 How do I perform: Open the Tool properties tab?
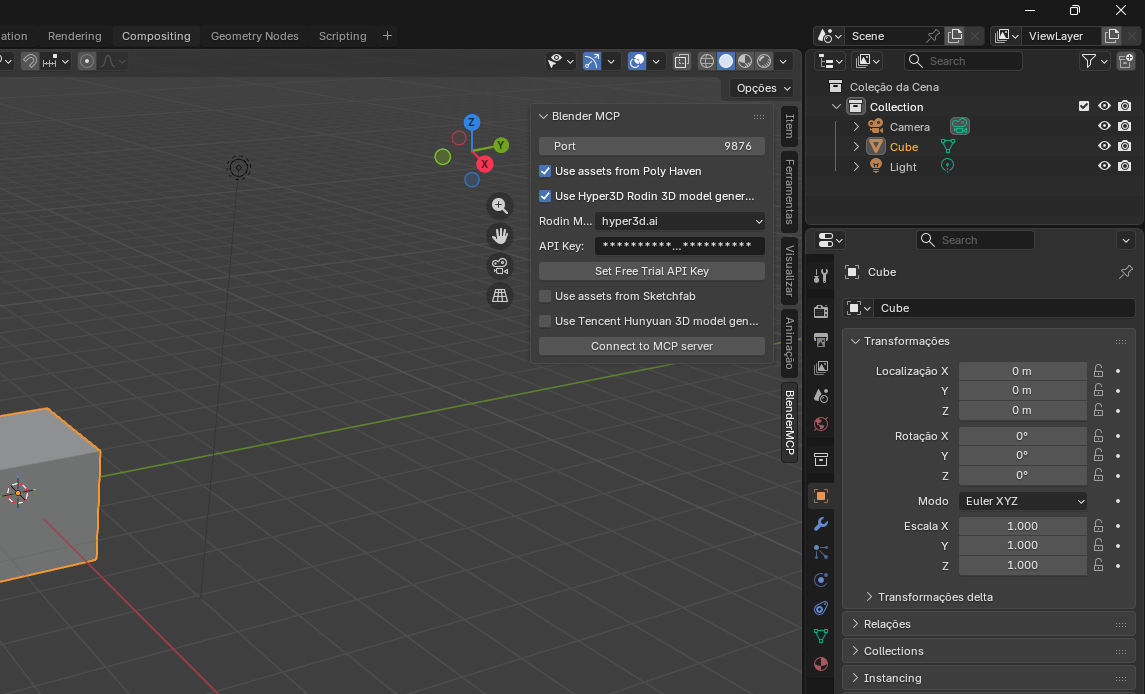tap(821, 275)
